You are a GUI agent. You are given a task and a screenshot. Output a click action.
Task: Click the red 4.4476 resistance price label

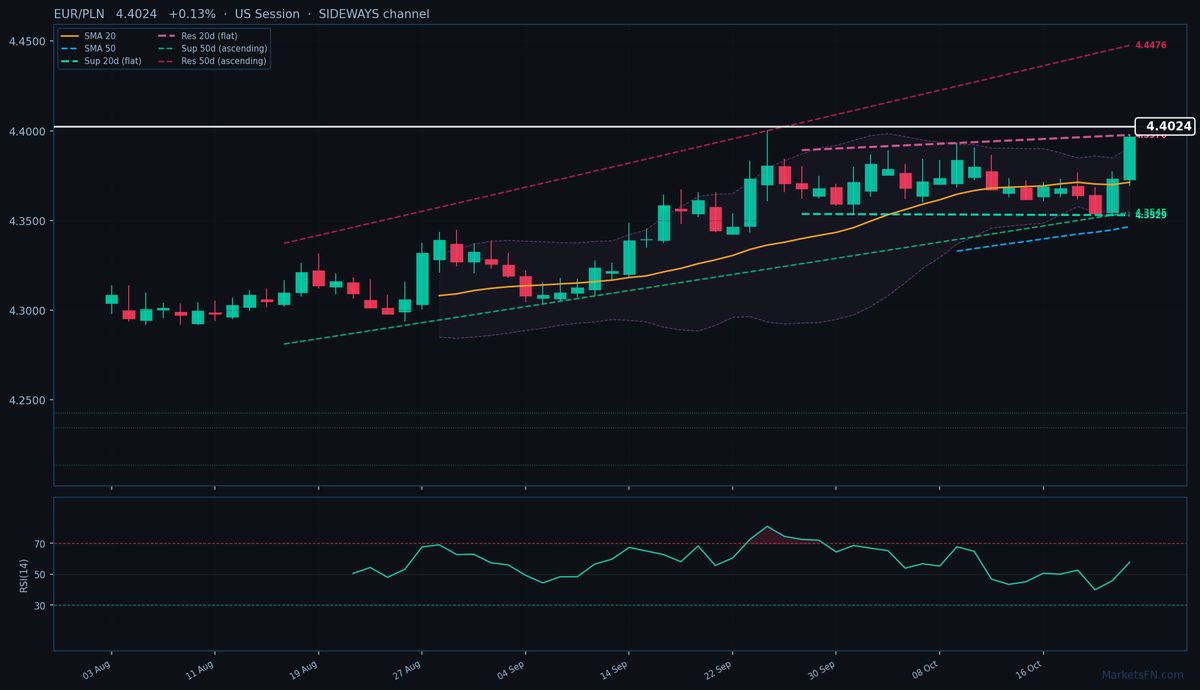(x=1151, y=46)
